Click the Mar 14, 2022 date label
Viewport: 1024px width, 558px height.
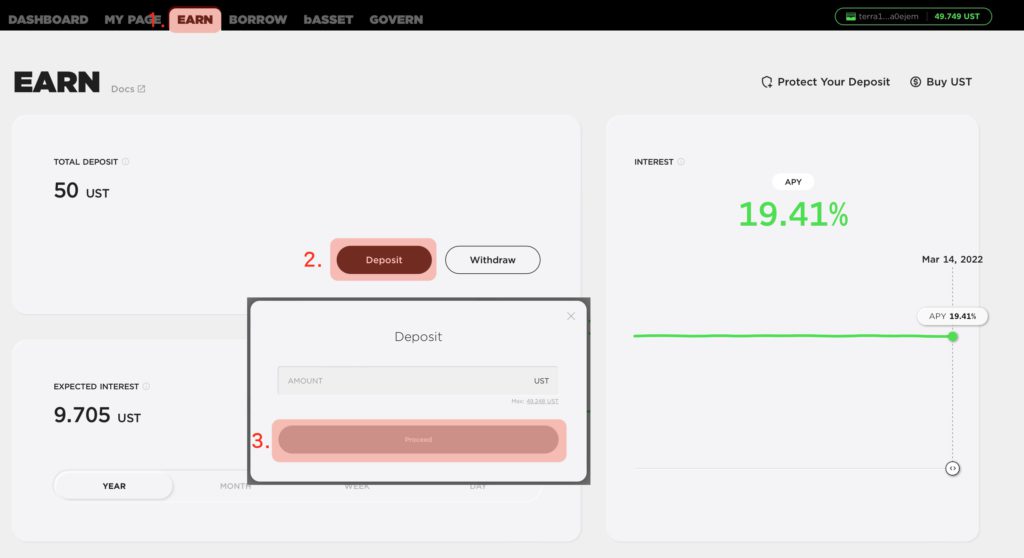pos(952,259)
